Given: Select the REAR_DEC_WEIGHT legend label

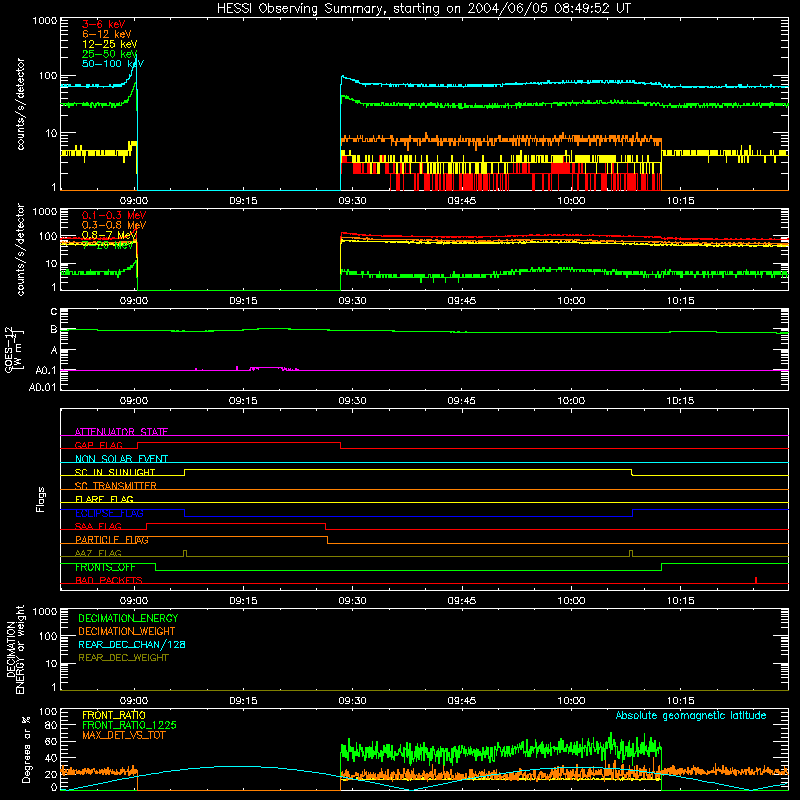Looking at the screenshot, I should click(x=123, y=658).
